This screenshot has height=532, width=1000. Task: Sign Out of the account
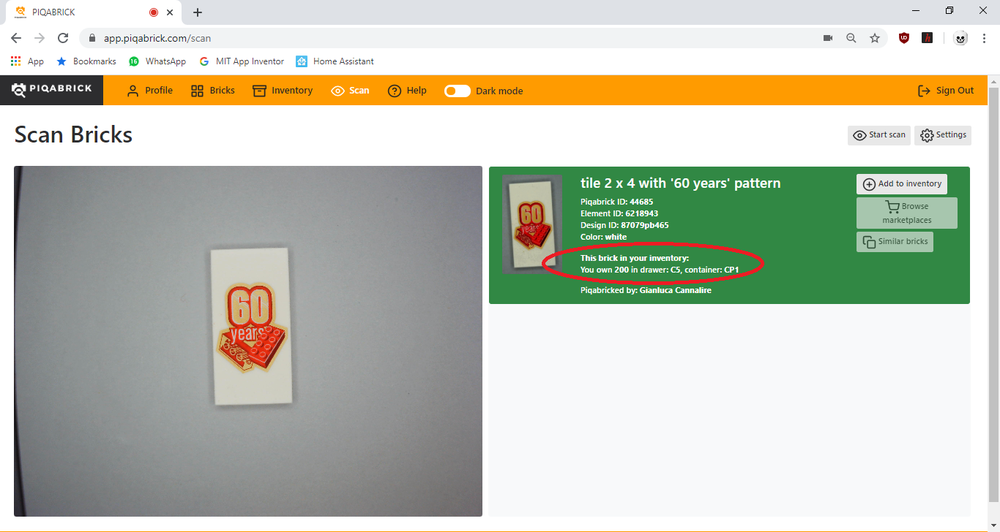point(946,91)
